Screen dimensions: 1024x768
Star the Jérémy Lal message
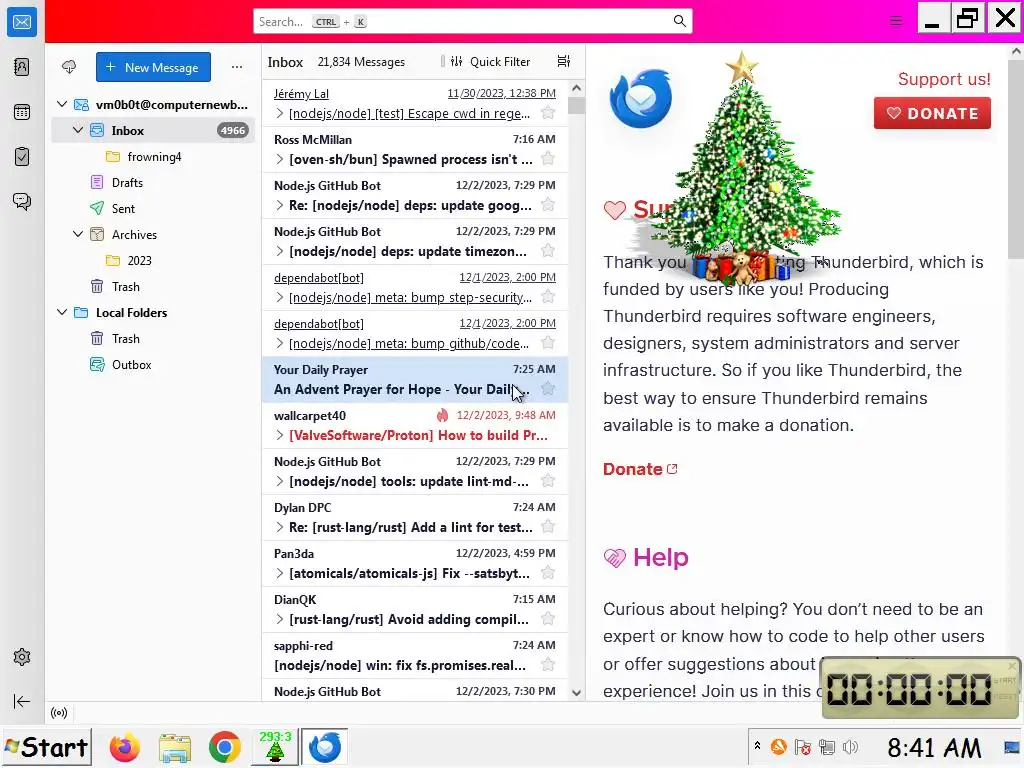548,113
